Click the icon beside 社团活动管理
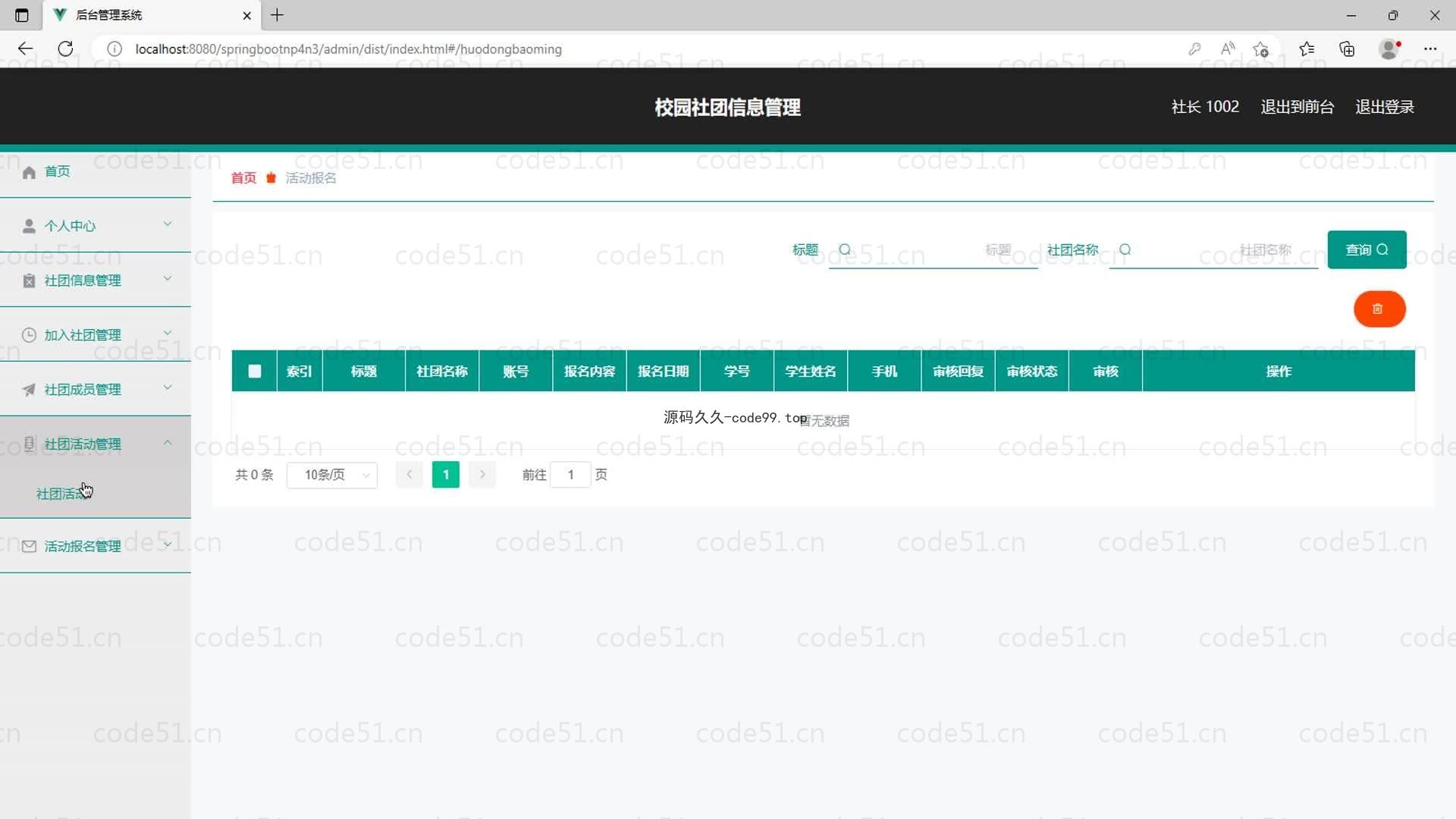 pos(29,444)
